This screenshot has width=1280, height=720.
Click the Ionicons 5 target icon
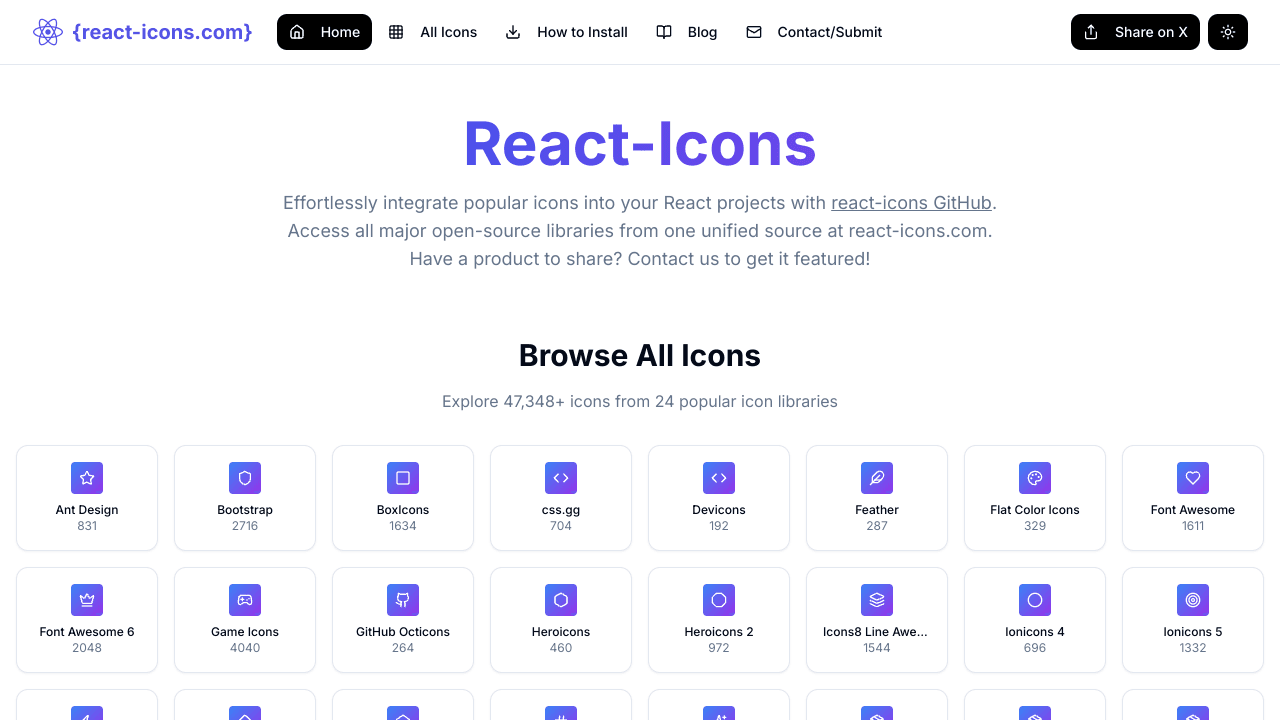pyautogui.click(x=1193, y=600)
